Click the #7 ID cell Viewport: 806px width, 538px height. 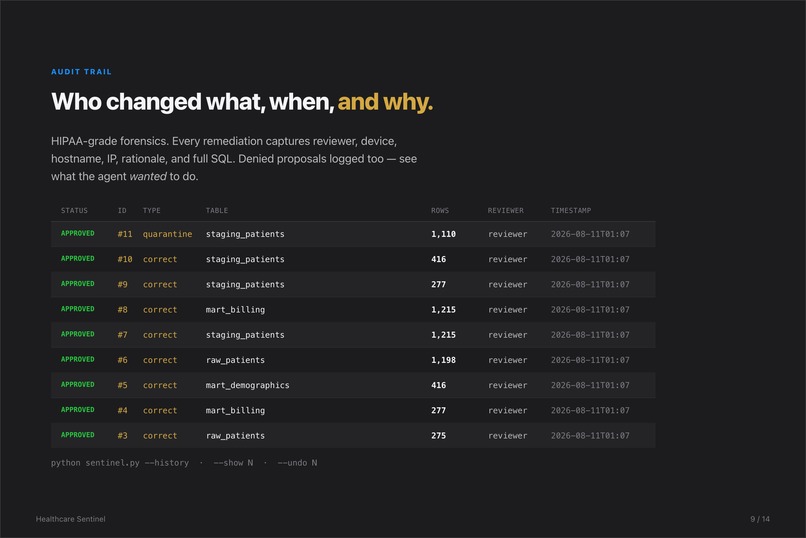[122, 335]
